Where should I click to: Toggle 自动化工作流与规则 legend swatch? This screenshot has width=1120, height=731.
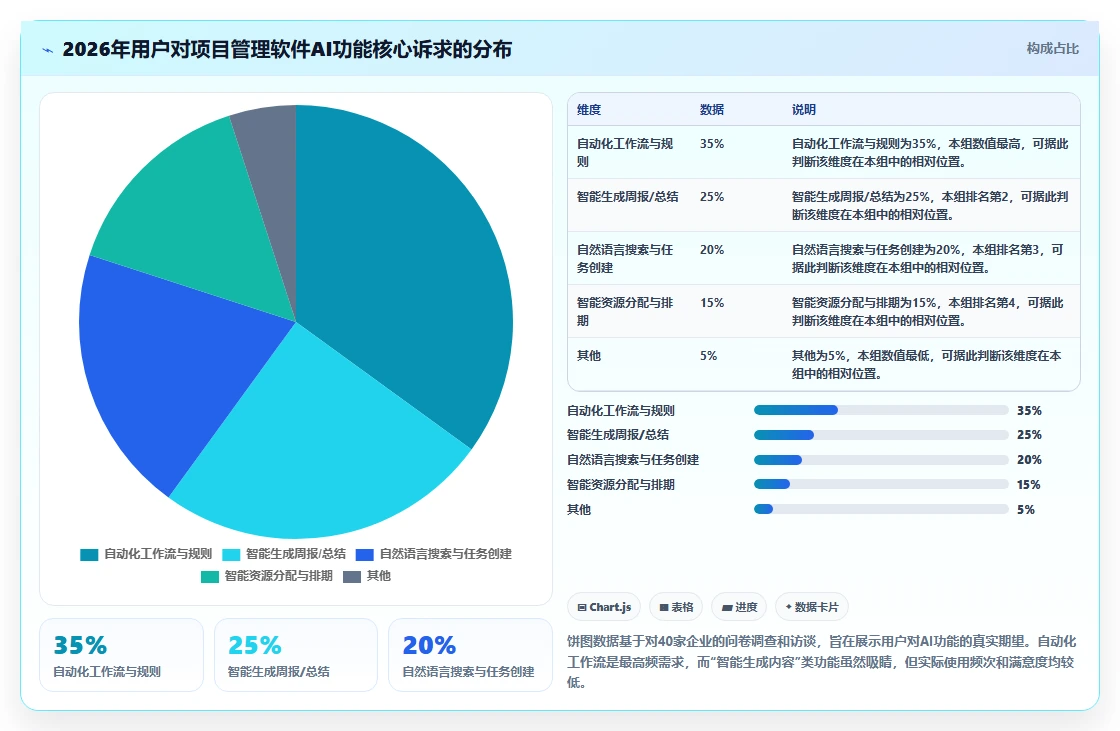[x=89, y=555]
